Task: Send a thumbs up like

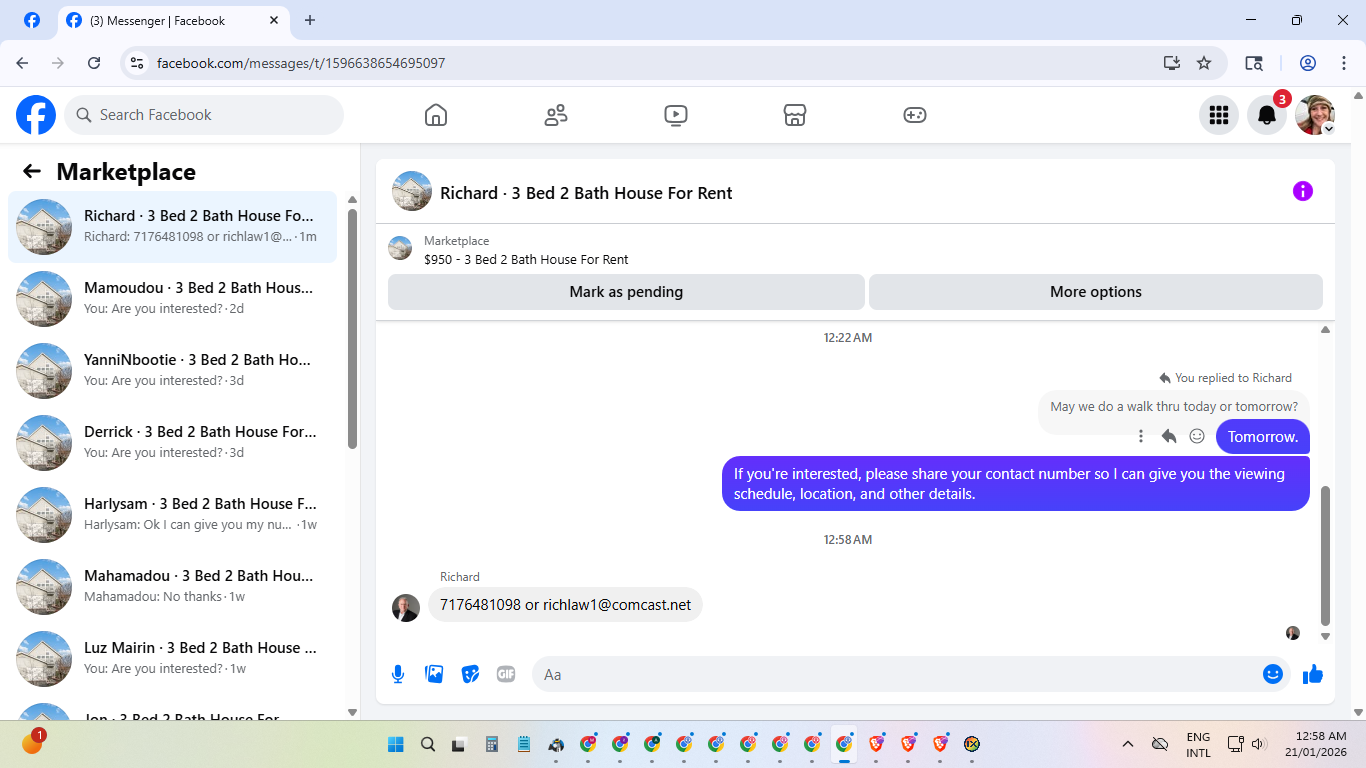Action: 1313,674
